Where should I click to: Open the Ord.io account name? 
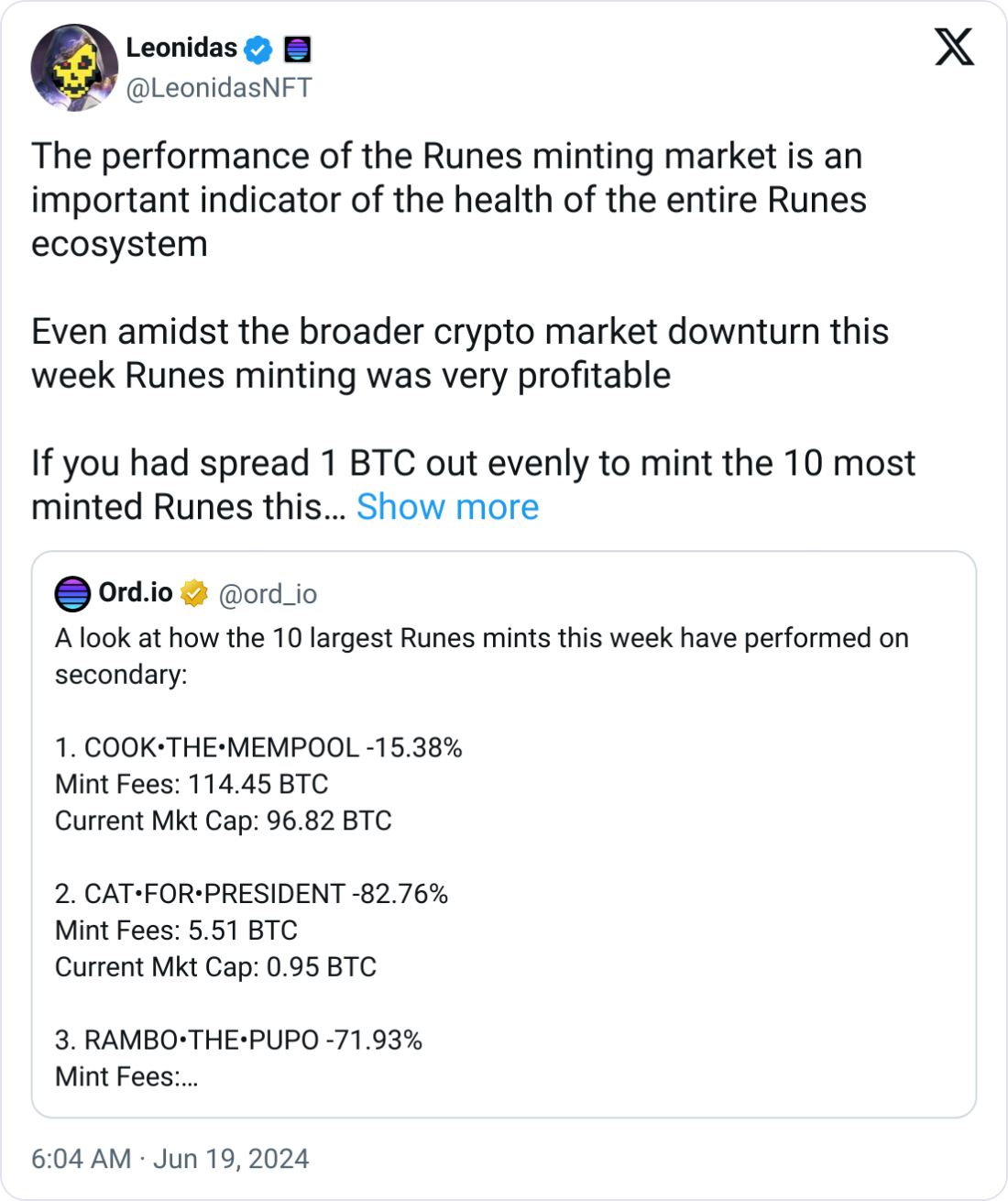click(x=136, y=593)
